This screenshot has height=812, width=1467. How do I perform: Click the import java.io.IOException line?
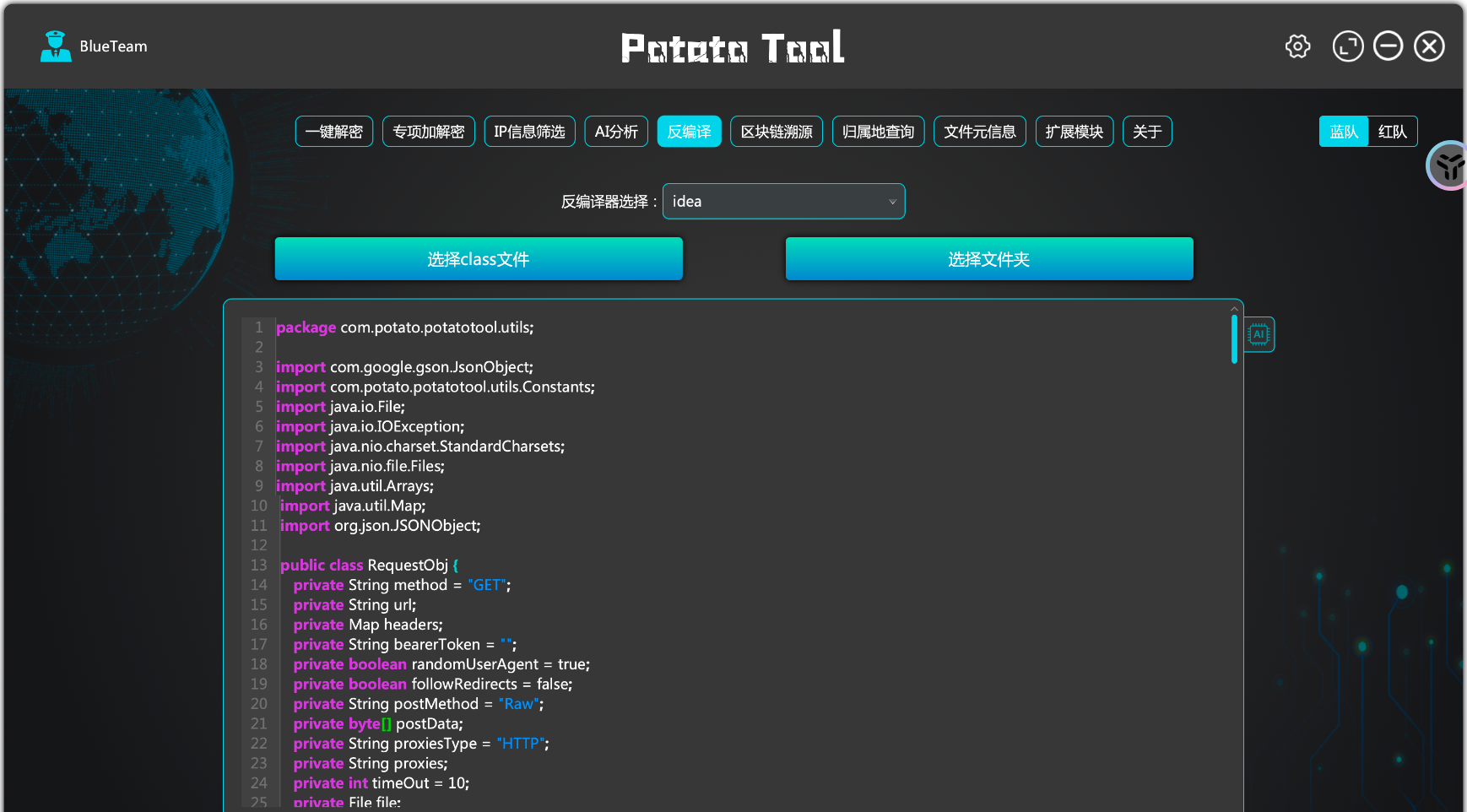(370, 426)
